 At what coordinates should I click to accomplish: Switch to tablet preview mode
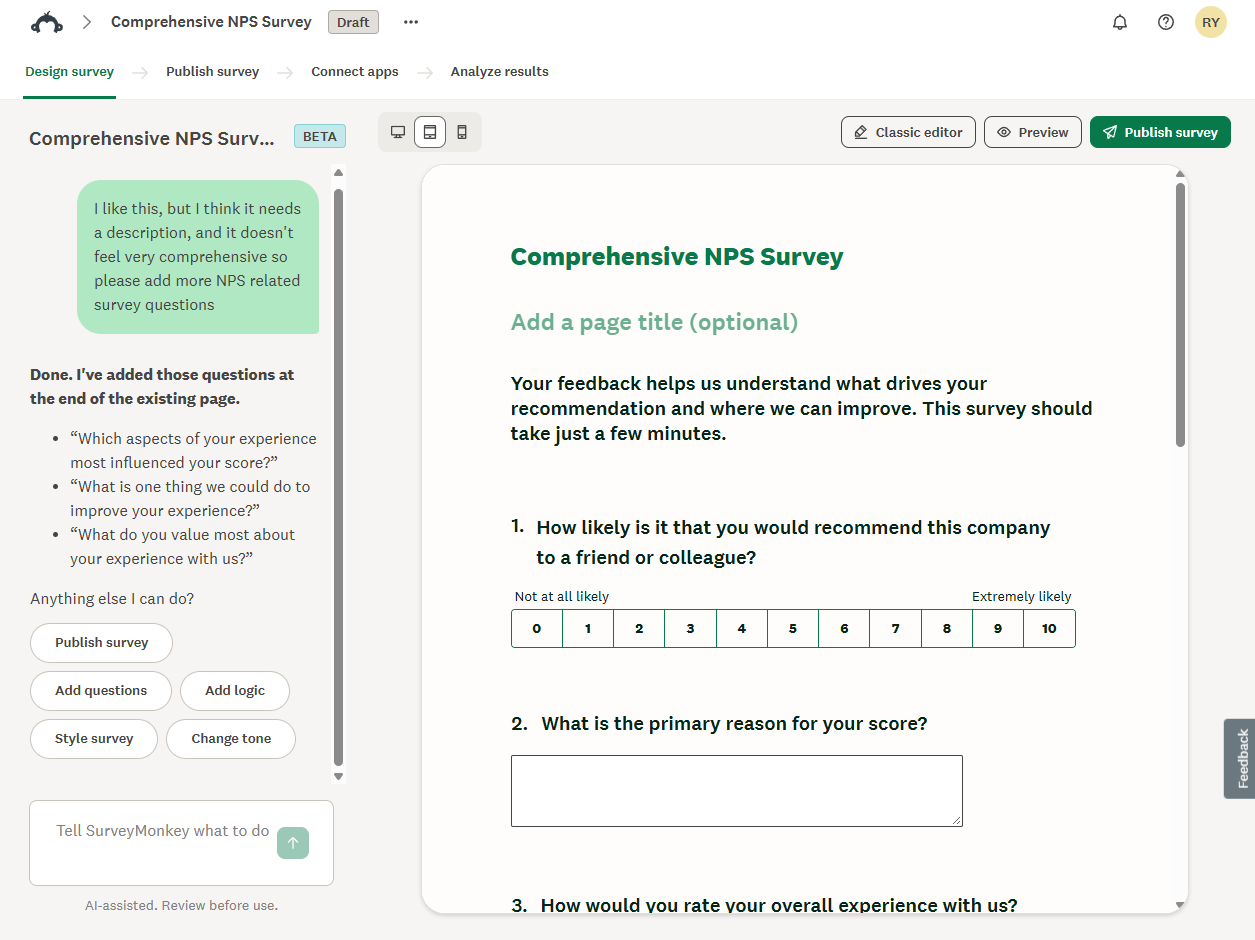(x=430, y=132)
